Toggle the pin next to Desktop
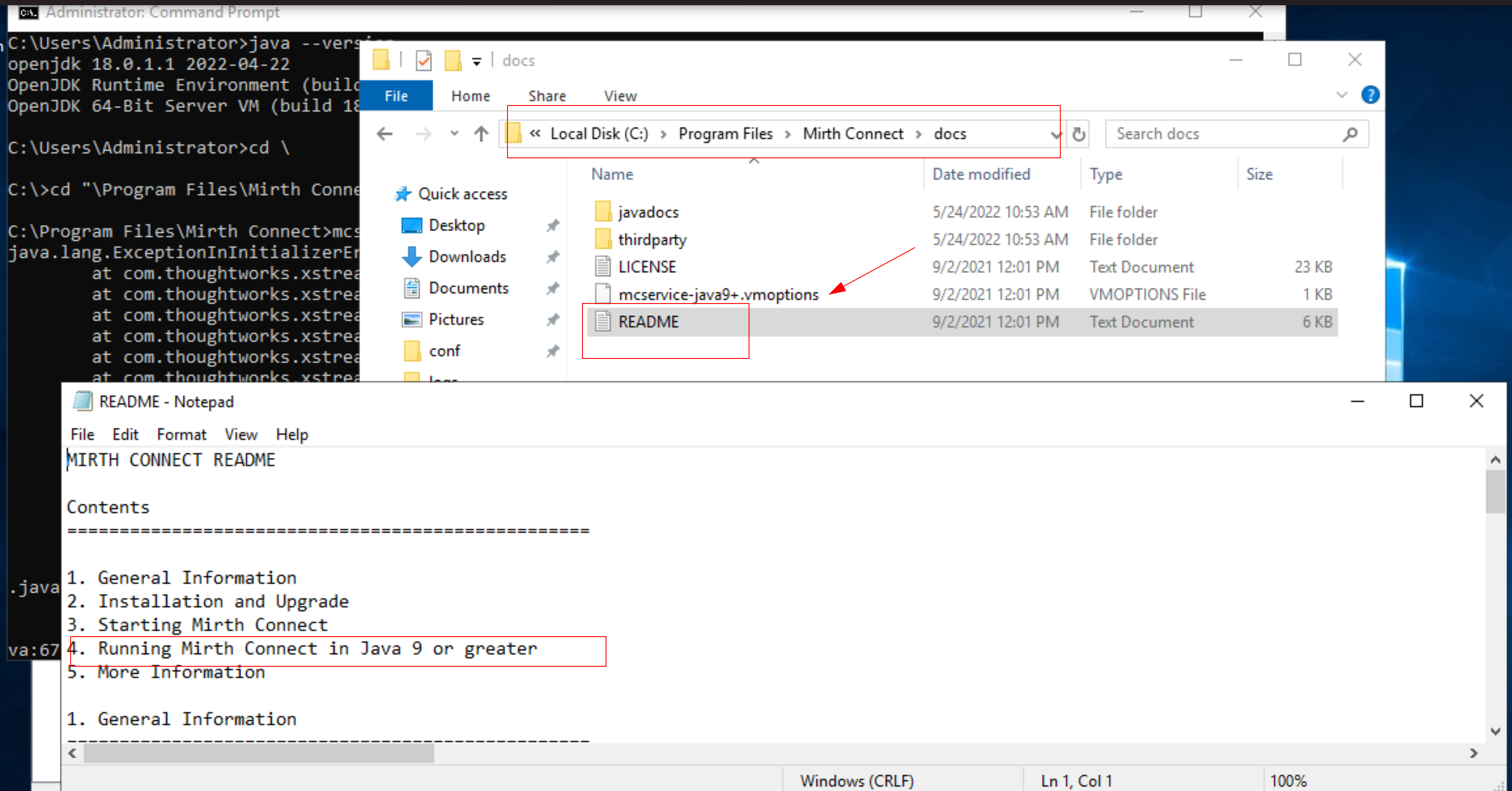Screen dimensions: 1512x791 click(552, 225)
